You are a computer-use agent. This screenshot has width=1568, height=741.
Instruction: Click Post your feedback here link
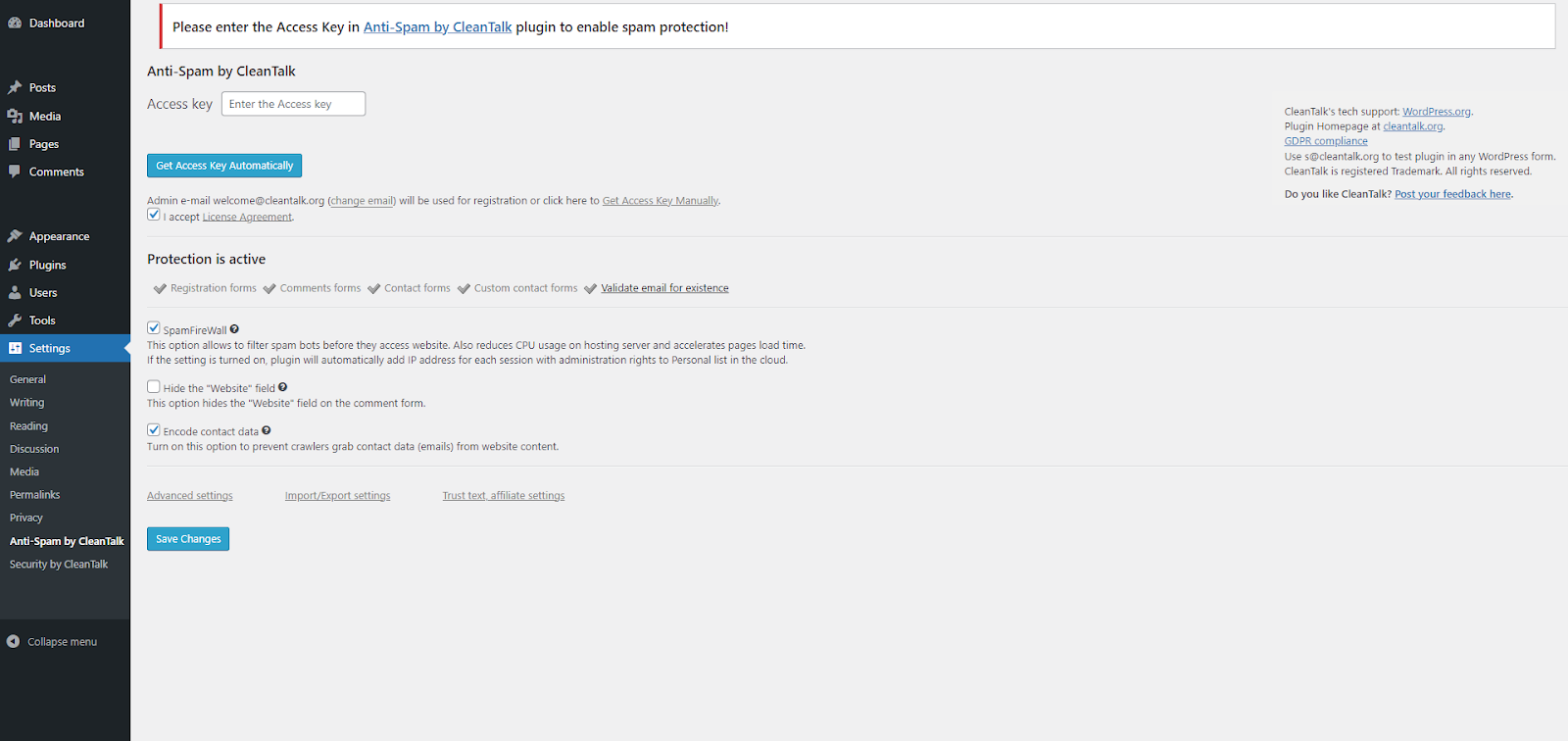pyautogui.click(x=1452, y=194)
